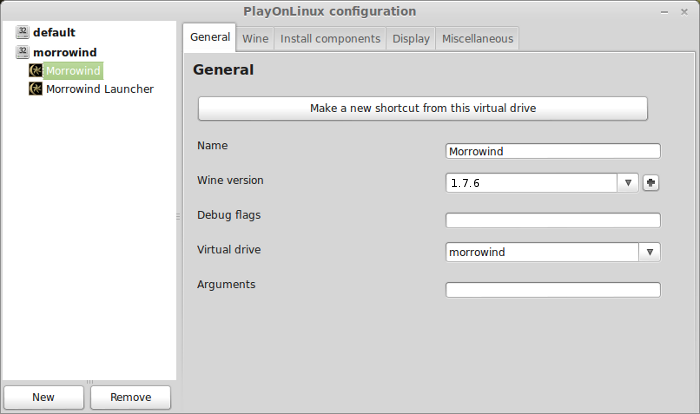The height and width of the screenshot is (414, 700).
Task: Click the Virtual drive field showing morrowind
Action: pyautogui.click(x=542, y=252)
